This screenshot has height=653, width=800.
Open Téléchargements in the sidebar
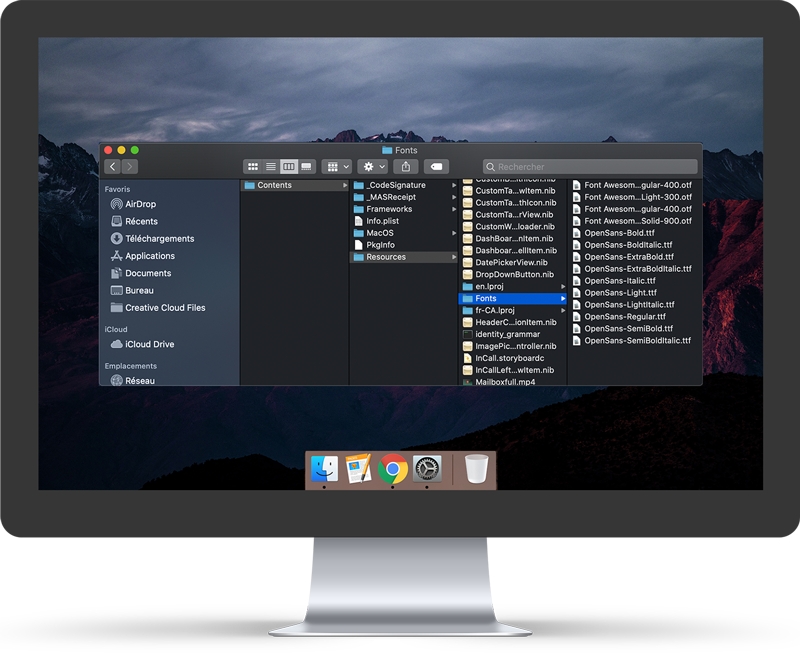click(153, 239)
